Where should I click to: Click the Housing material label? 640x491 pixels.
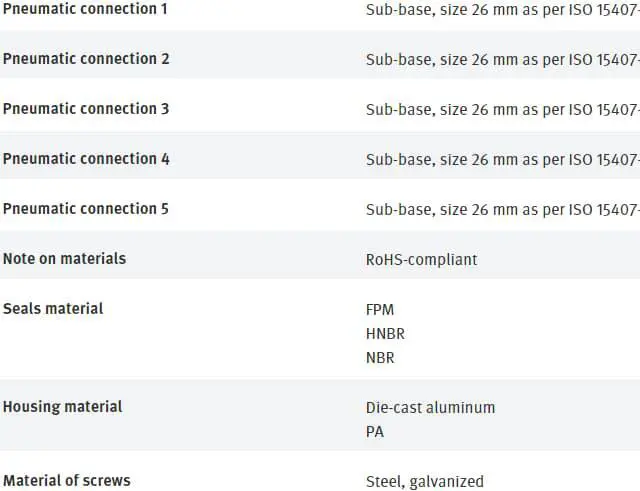[x=62, y=407]
